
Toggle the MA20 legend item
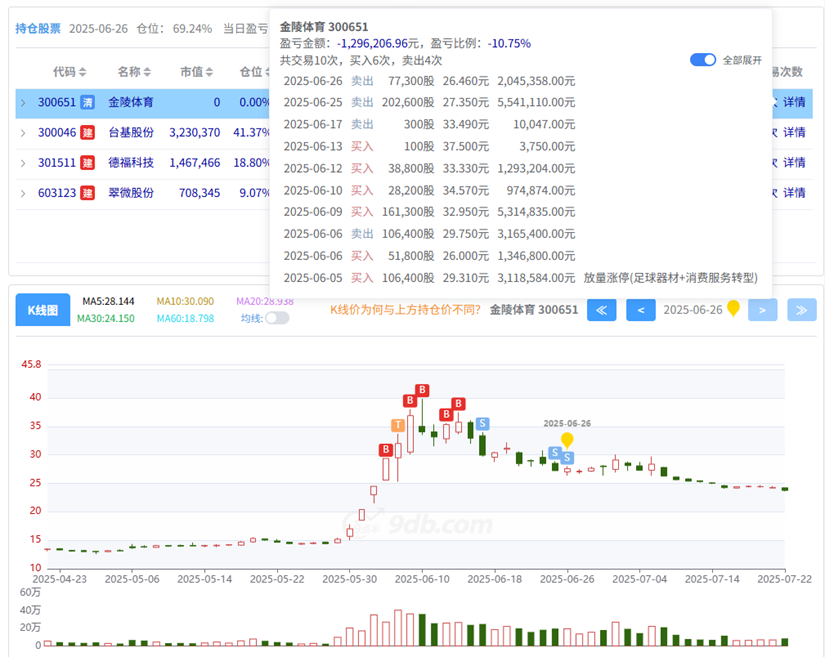tap(265, 301)
